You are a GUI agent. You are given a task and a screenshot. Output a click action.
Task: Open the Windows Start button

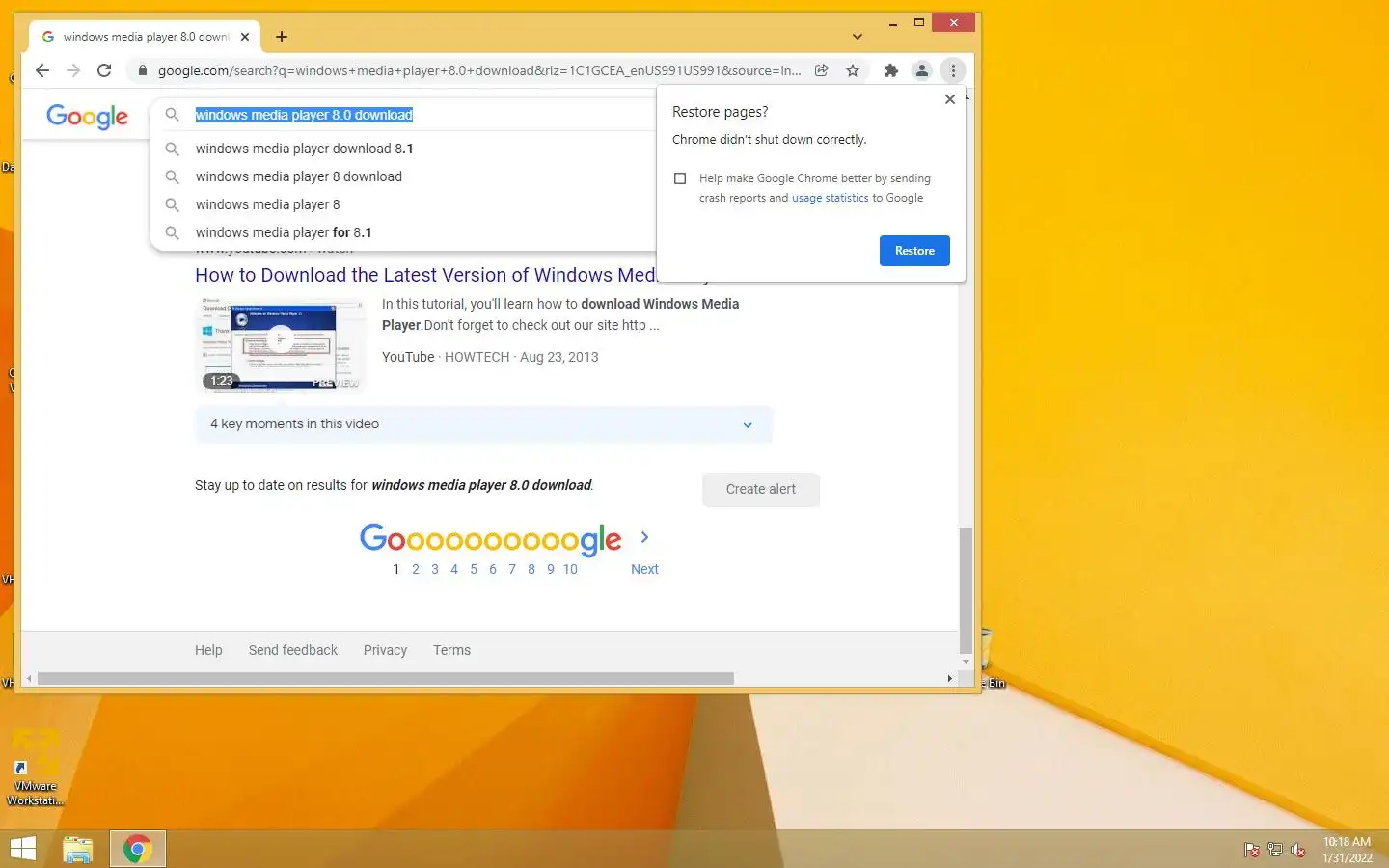pyautogui.click(x=22, y=849)
